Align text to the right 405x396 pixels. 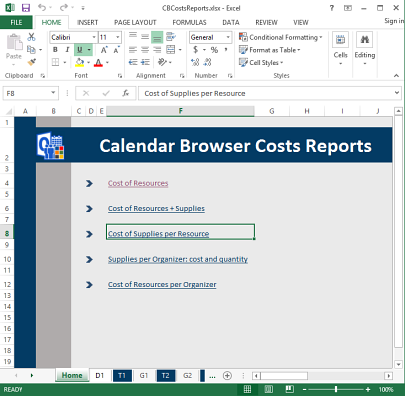[x=157, y=50]
